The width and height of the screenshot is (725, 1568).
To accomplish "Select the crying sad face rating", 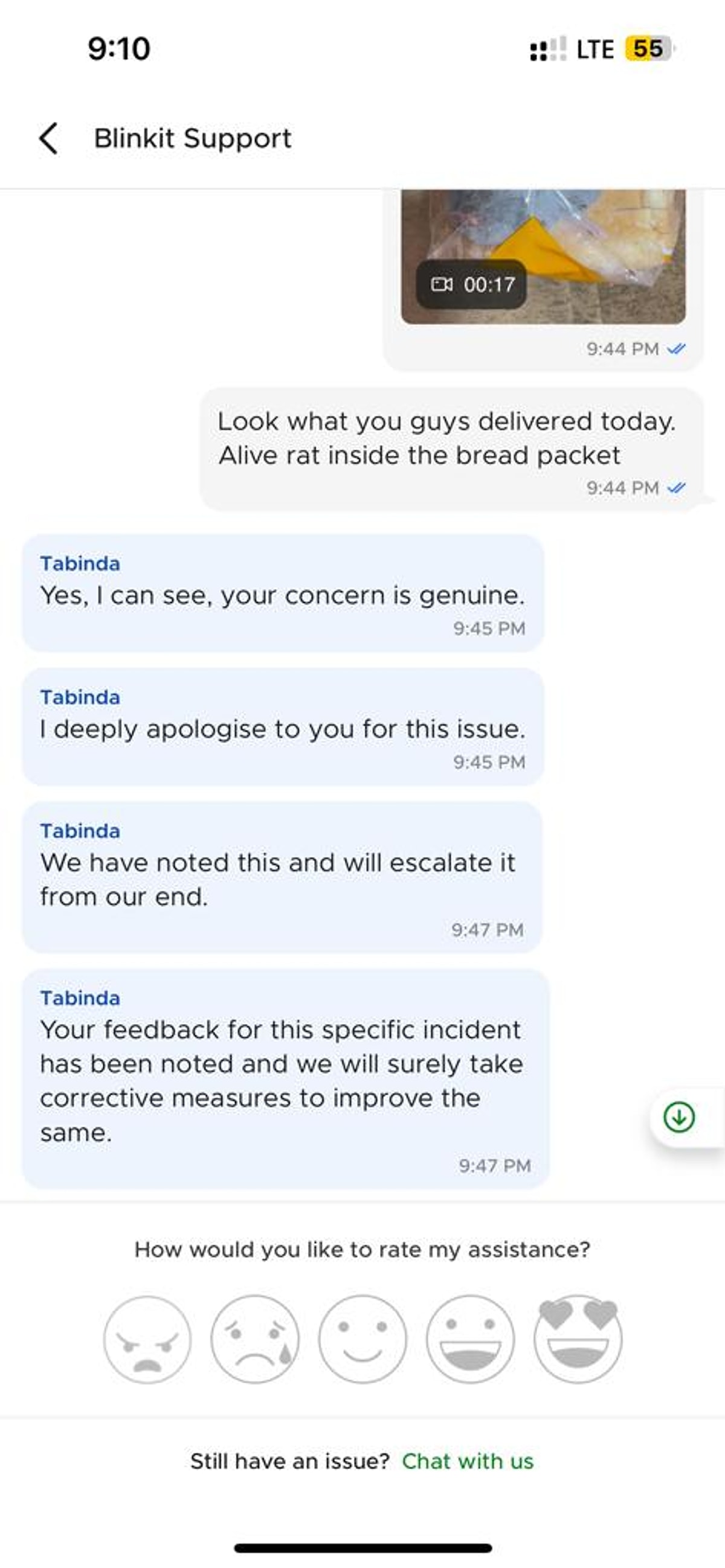I will [x=255, y=1339].
